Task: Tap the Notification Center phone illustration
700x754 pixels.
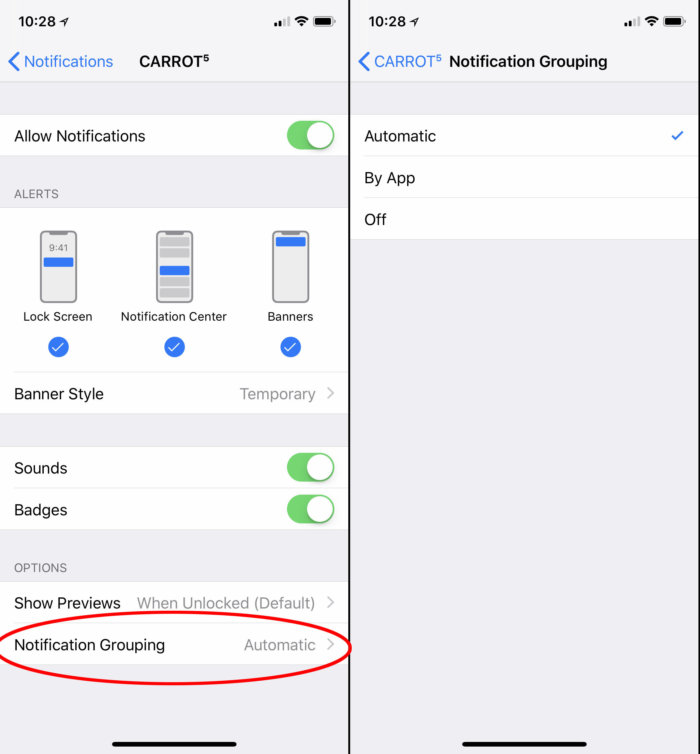Action: click(174, 267)
